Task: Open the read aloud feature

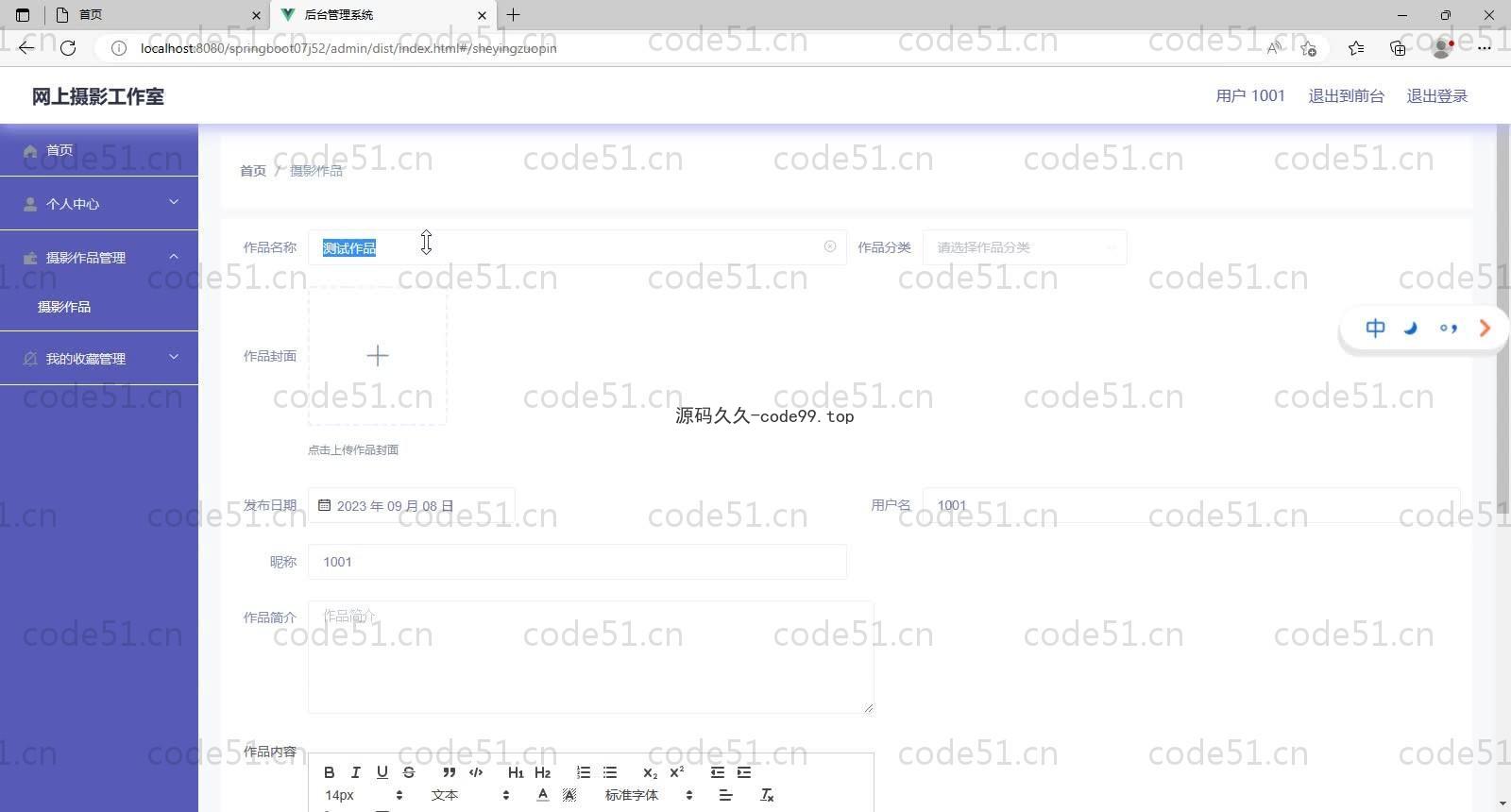Action: [1274, 48]
